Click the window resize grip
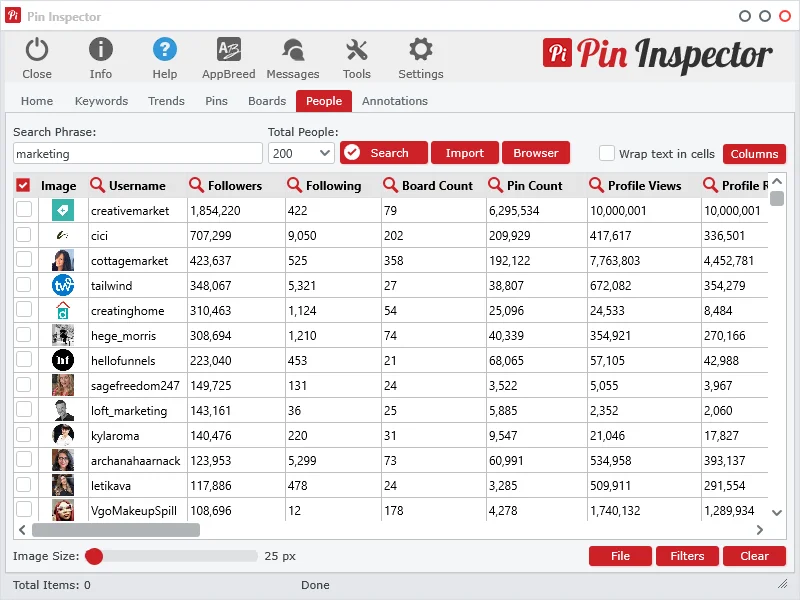Image resolution: width=800 pixels, height=600 pixels. pos(782,584)
